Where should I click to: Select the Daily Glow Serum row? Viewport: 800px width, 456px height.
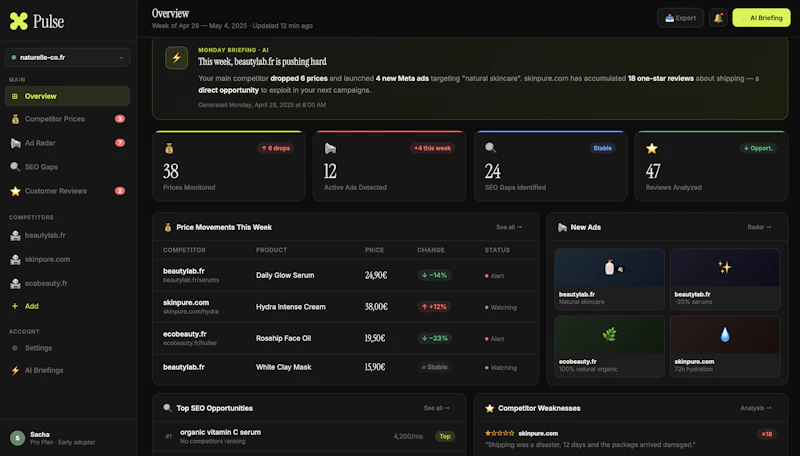(x=345, y=275)
